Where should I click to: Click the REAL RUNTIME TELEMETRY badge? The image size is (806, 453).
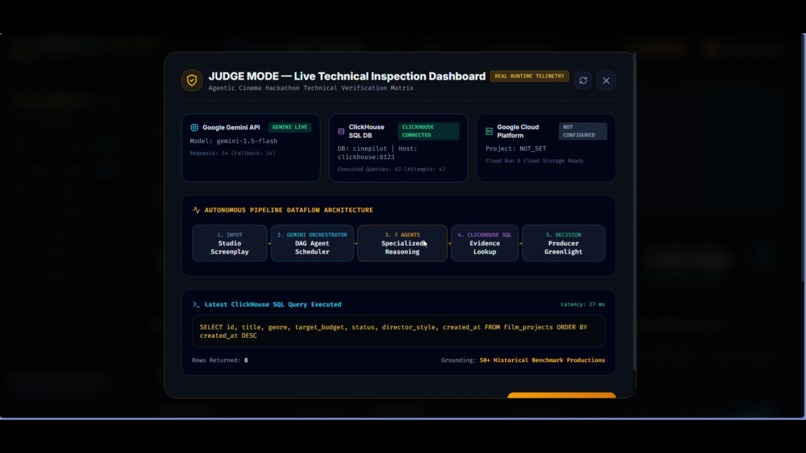pyautogui.click(x=529, y=76)
